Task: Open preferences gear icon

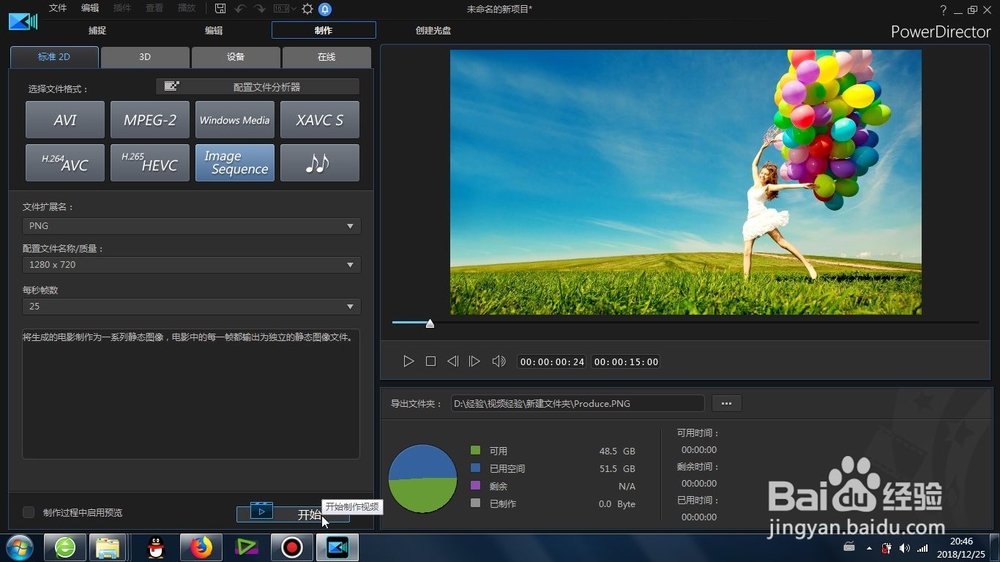Action: 307,9
